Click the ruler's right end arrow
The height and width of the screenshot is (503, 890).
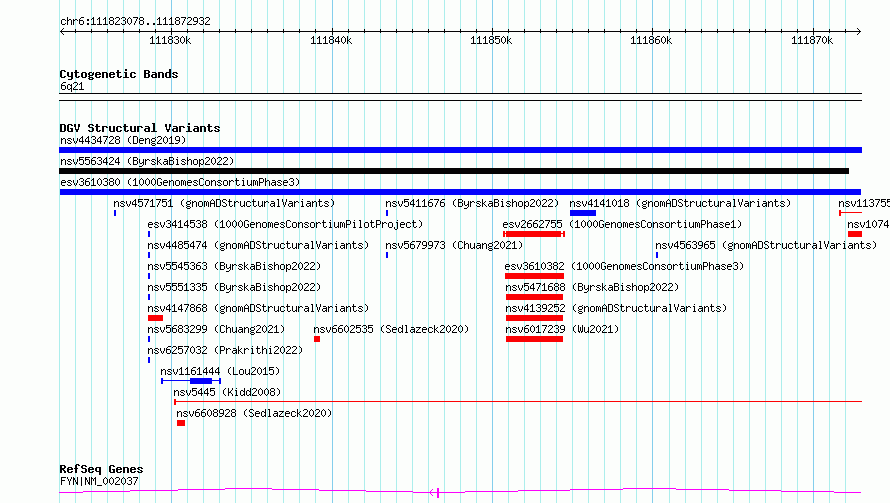[859, 32]
